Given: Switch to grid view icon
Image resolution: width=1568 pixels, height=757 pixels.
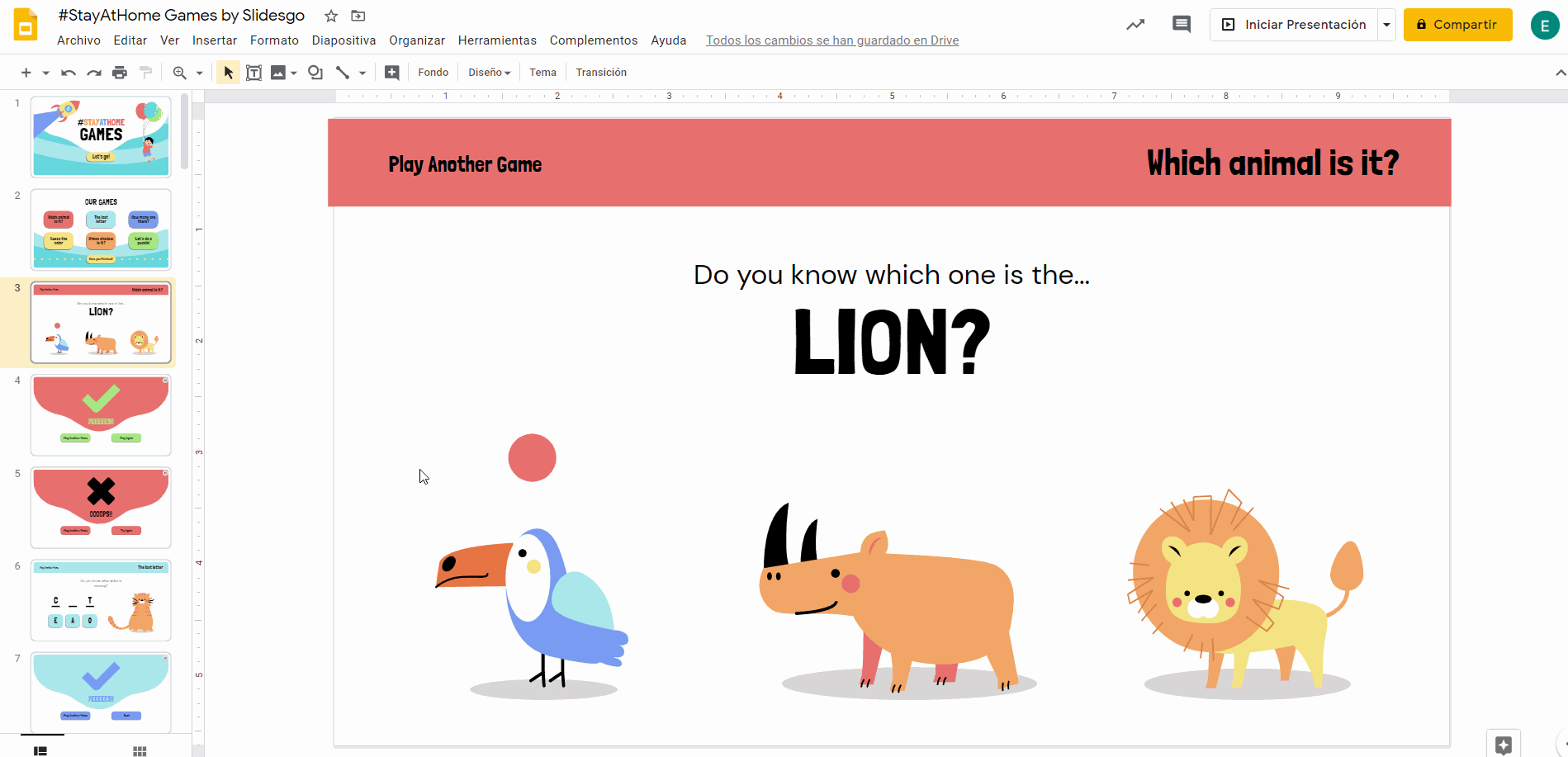Looking at the screenshot, I should (140, 750).
